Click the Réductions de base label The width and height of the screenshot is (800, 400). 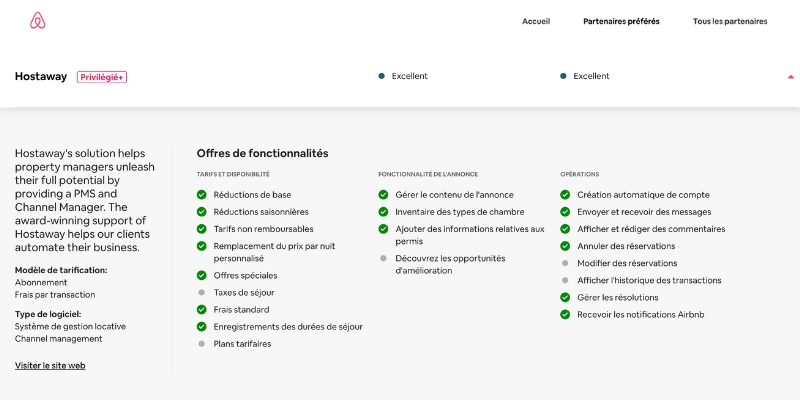click(253, 195)
